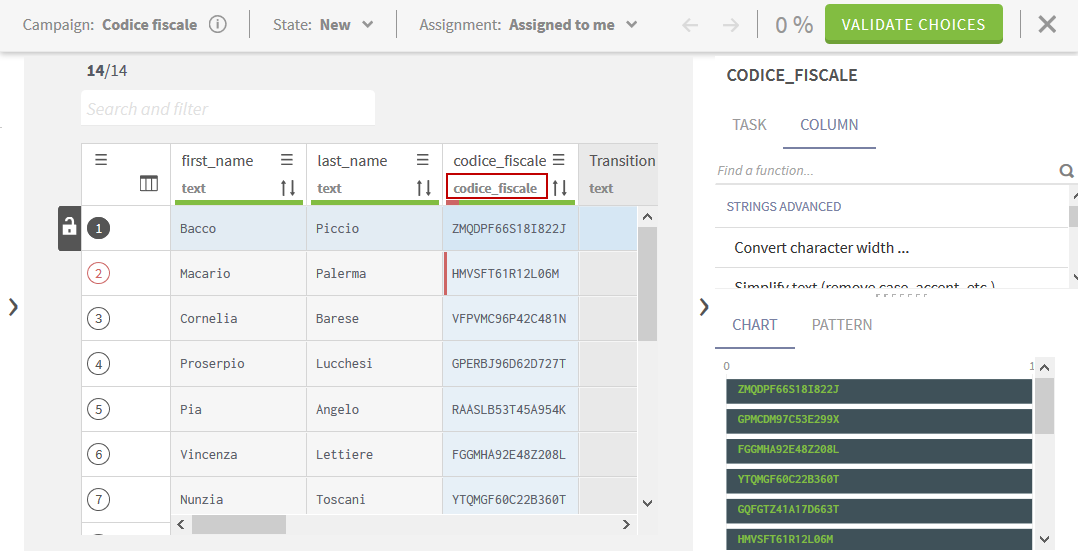Open the column display chooser icon
The height and width of the screenshot is (554, 1078).
pyautogui.click(x=149, y=184)
